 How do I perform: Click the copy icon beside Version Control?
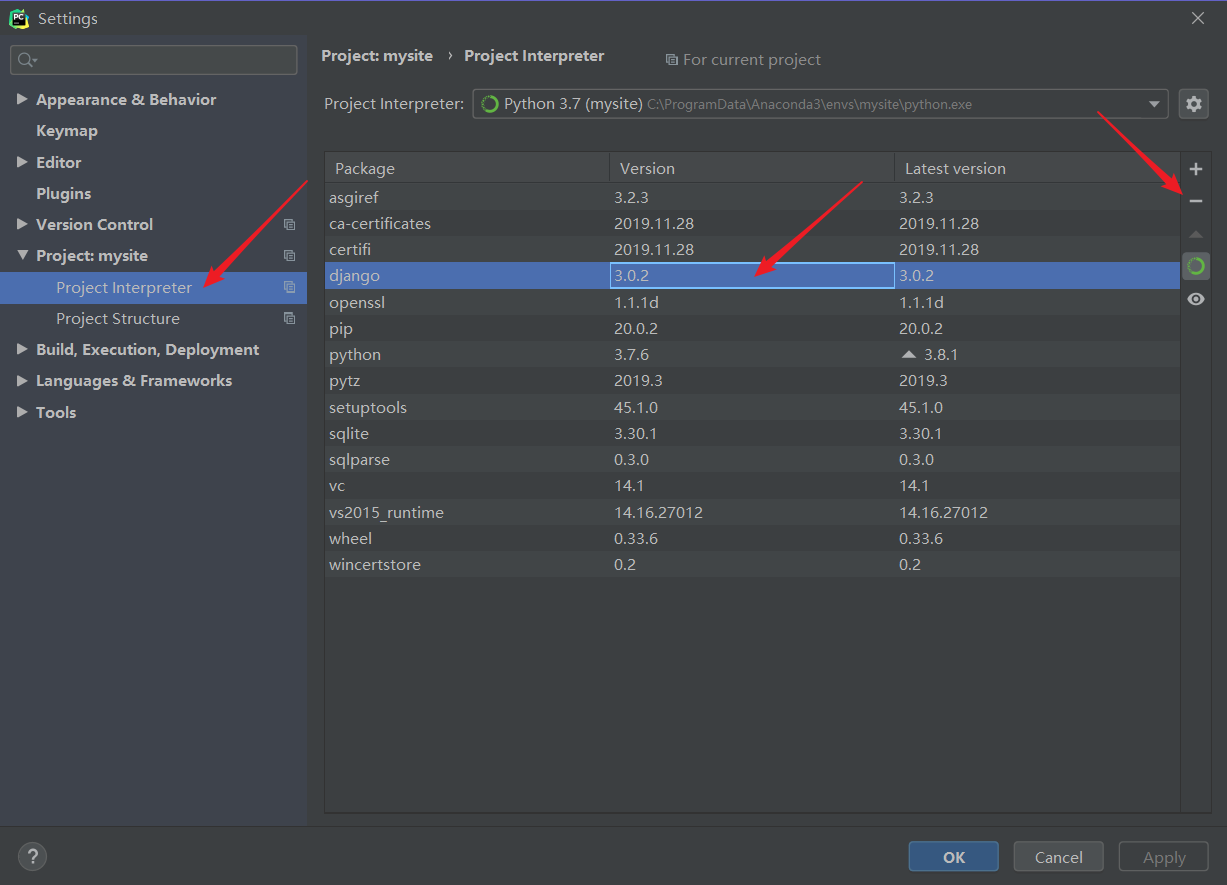tap(289, 225)
